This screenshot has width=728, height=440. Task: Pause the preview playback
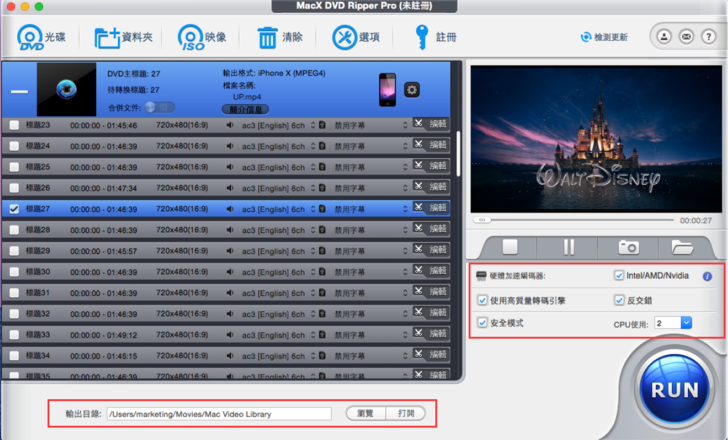(x=569, y=247)
